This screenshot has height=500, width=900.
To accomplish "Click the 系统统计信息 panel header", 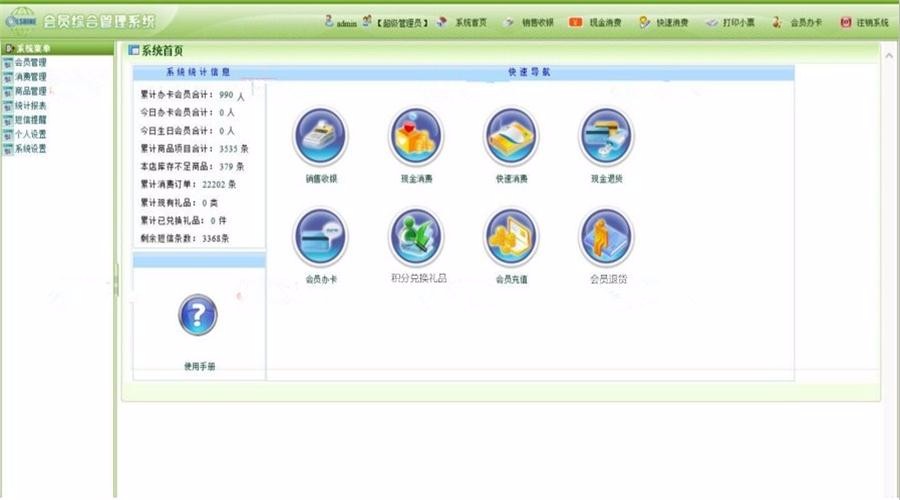I will (198, 72).
